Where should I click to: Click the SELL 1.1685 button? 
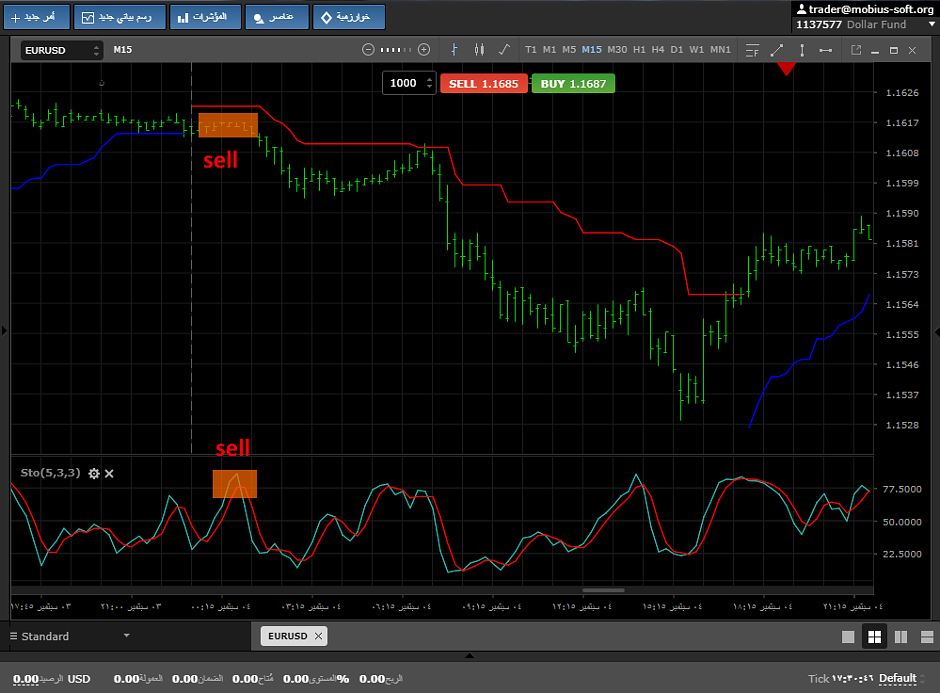(x=484, y=83)
